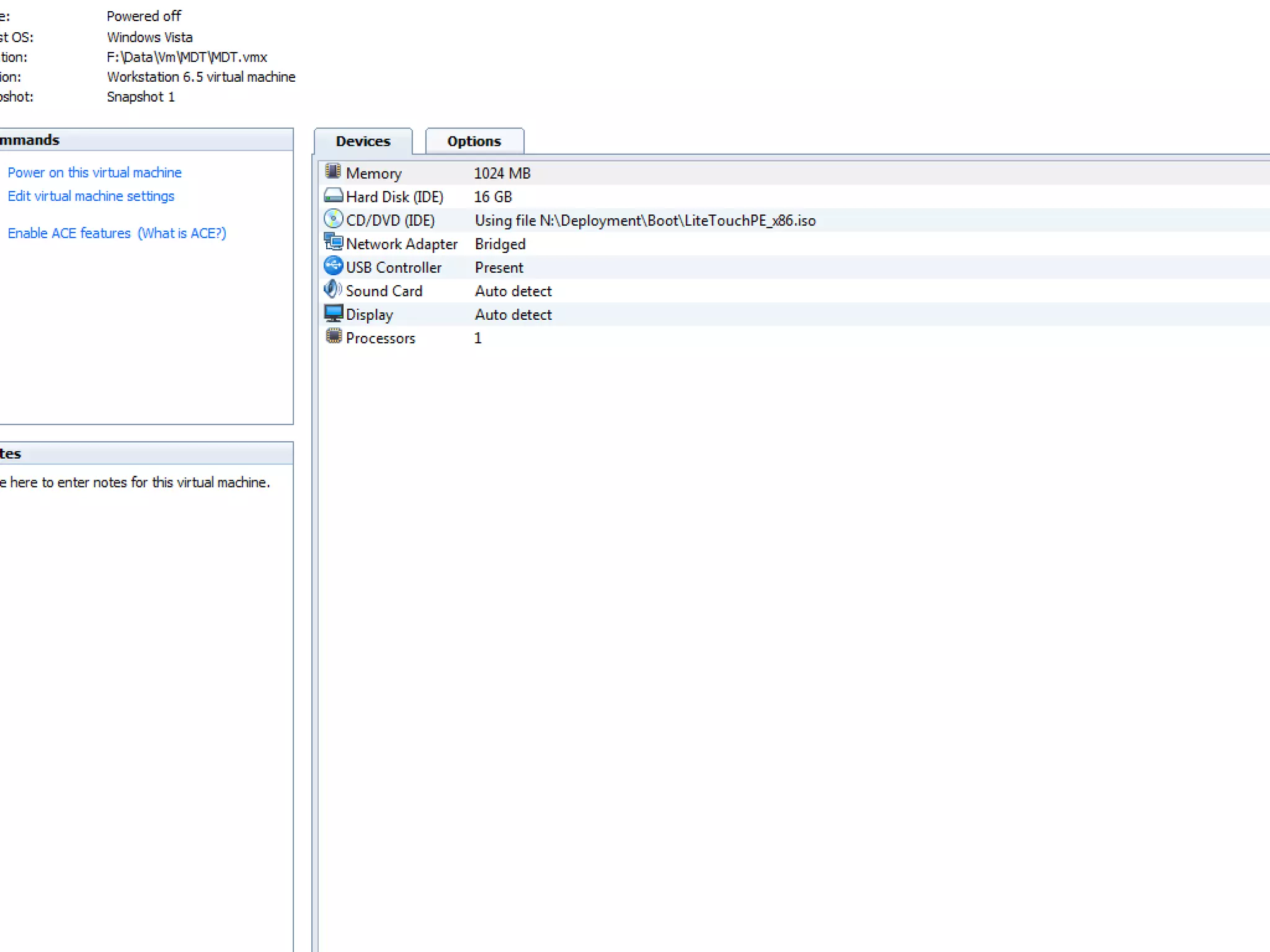Click the Display monitor icon
This screenshot has height=952, width=1270.
point(333,313)
